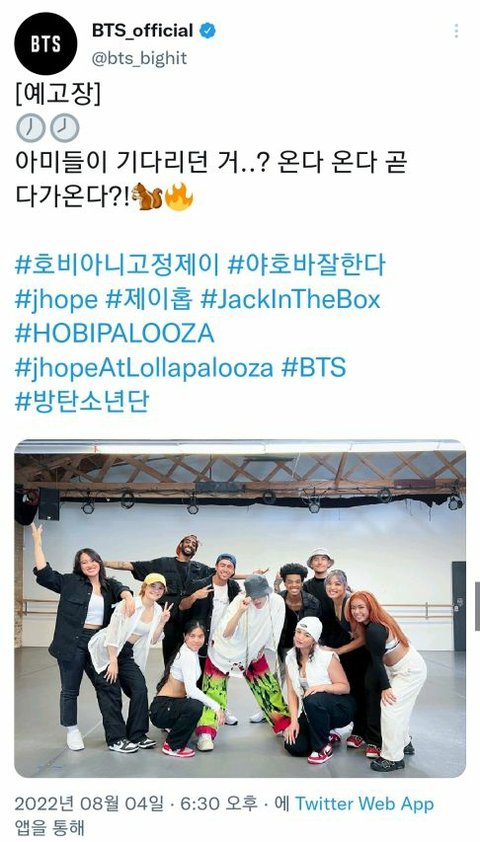
Task: Open the #jhopeAtLollapalooza hashtag
Action: click(144, 368)
